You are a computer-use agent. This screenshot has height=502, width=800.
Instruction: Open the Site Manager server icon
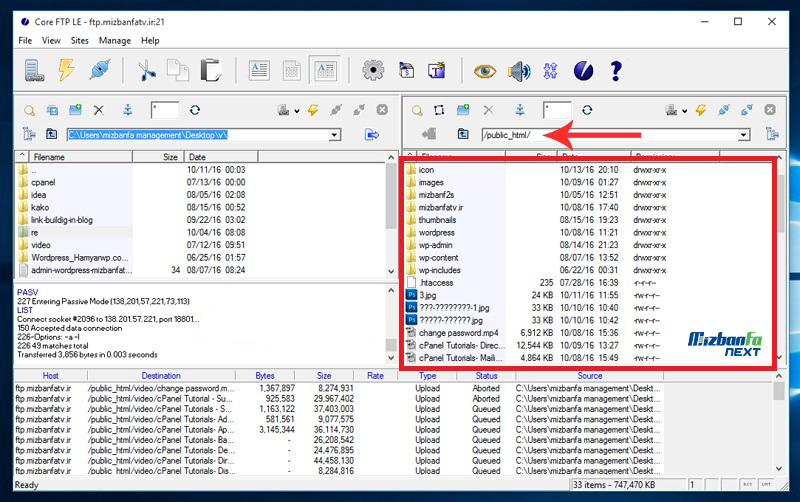[x=34, y=70]
